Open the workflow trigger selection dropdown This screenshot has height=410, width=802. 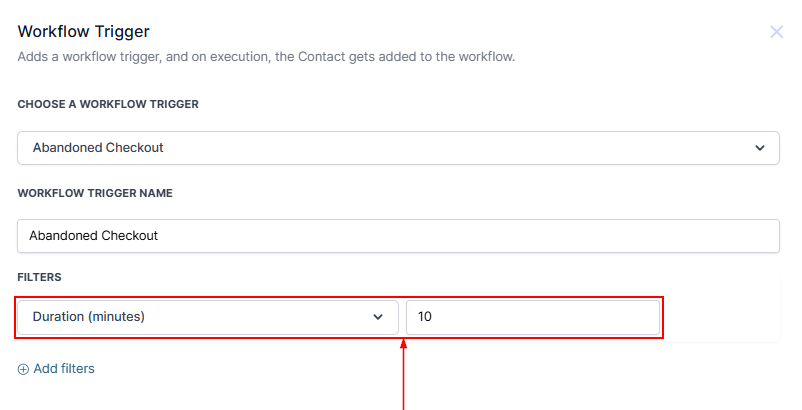pos(398,148)
